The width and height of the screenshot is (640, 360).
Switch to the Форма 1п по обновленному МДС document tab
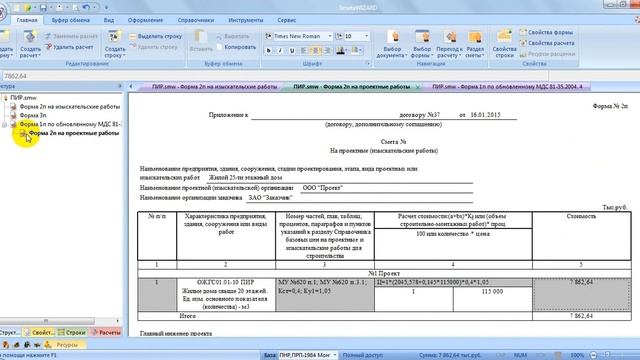pos(507,87)
